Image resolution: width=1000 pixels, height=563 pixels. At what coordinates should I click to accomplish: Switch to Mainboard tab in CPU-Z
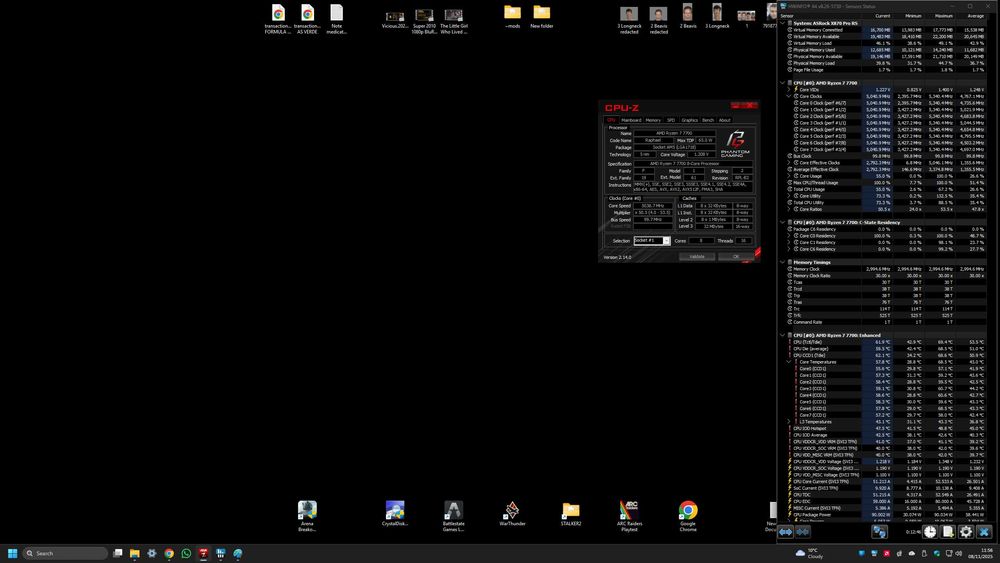coord(631,120)
